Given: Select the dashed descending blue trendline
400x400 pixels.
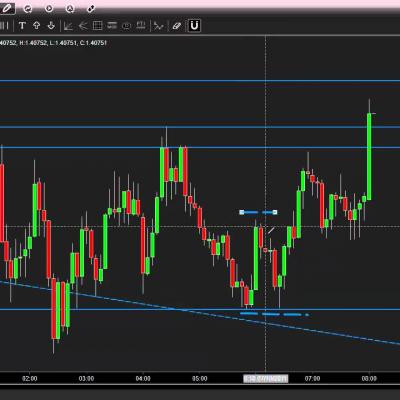Looking at the screenshot, I should click(200, 312).
